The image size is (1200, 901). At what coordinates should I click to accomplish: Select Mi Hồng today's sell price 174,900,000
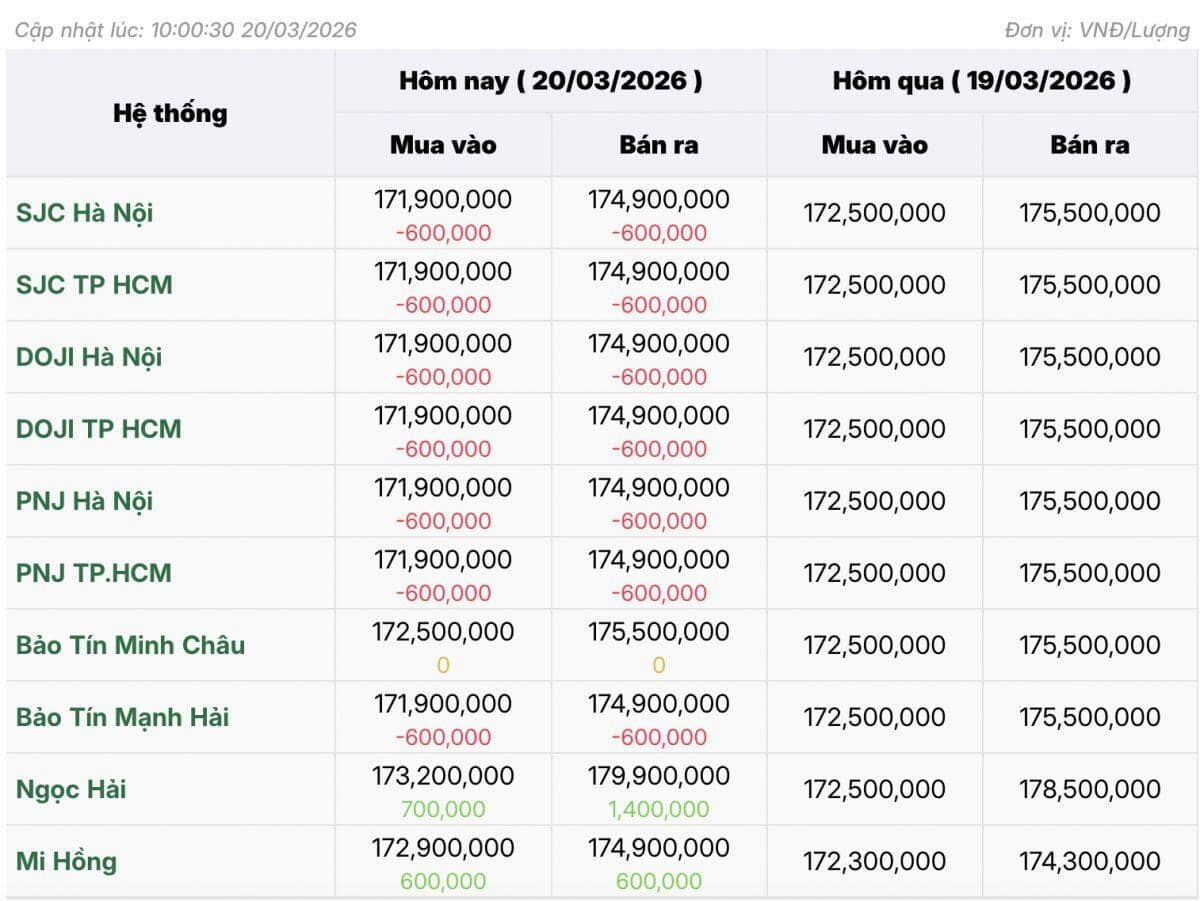(x=659, y=848)
